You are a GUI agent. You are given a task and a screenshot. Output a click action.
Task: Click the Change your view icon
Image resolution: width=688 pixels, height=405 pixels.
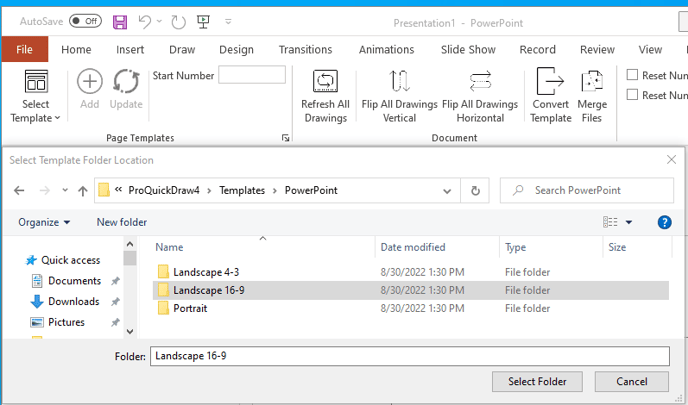pyautogui.click(x=610, y=222)
